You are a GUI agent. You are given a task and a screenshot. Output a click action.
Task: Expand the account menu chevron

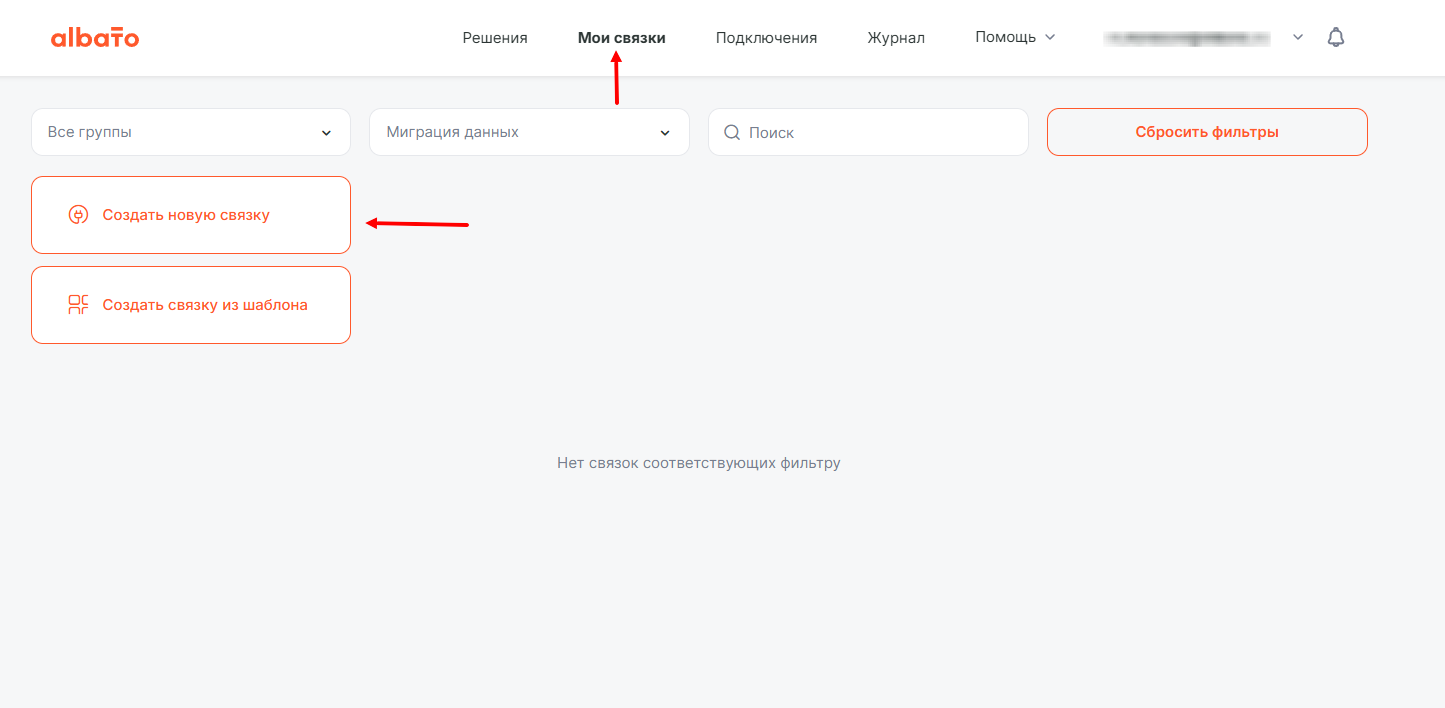click(x=1298, y=37)
